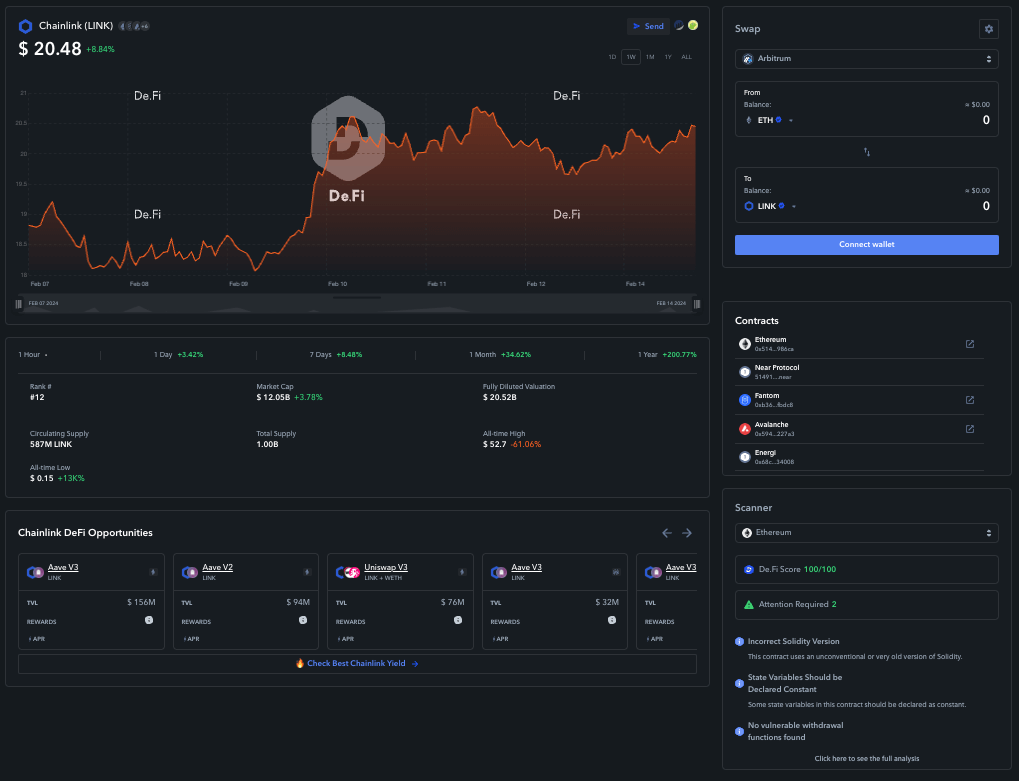Image resolution: width=1019 pixels, height=781 pixels.
Task: Click the green circle icon beside Send
Action: click(693, 25)
